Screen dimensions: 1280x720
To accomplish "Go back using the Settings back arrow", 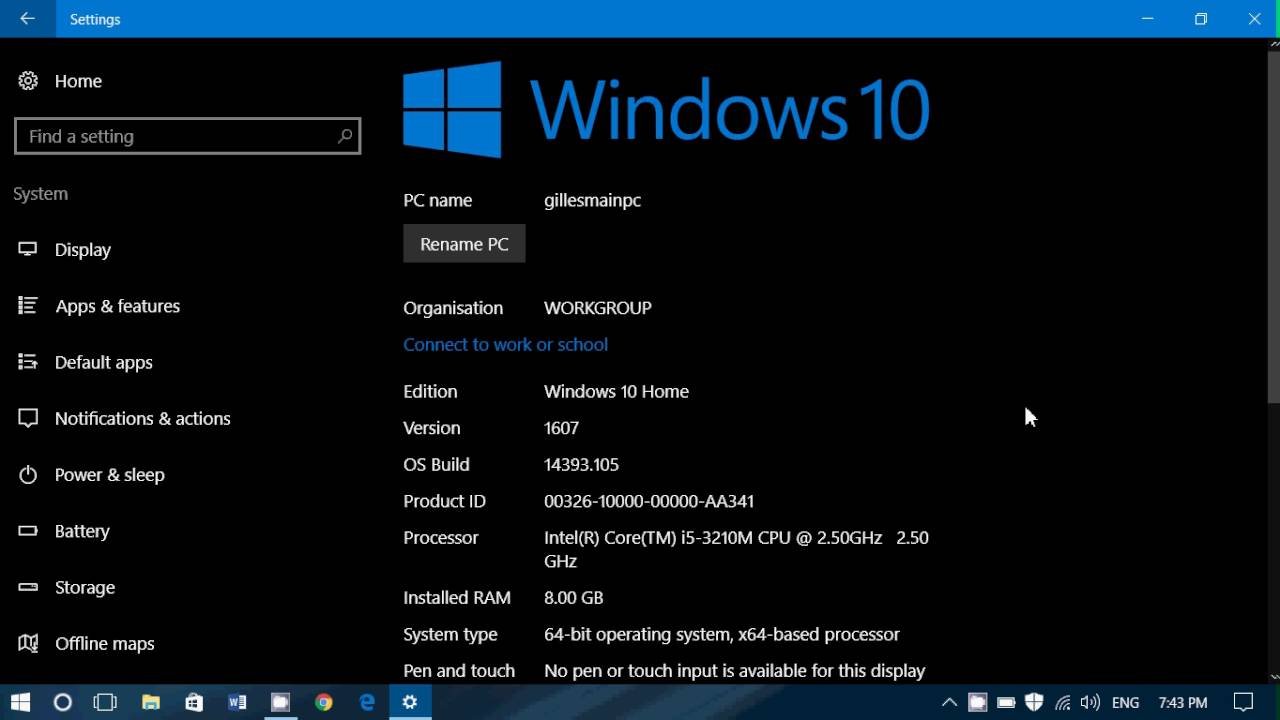I will pyautogui.click(x=27, y=19).
